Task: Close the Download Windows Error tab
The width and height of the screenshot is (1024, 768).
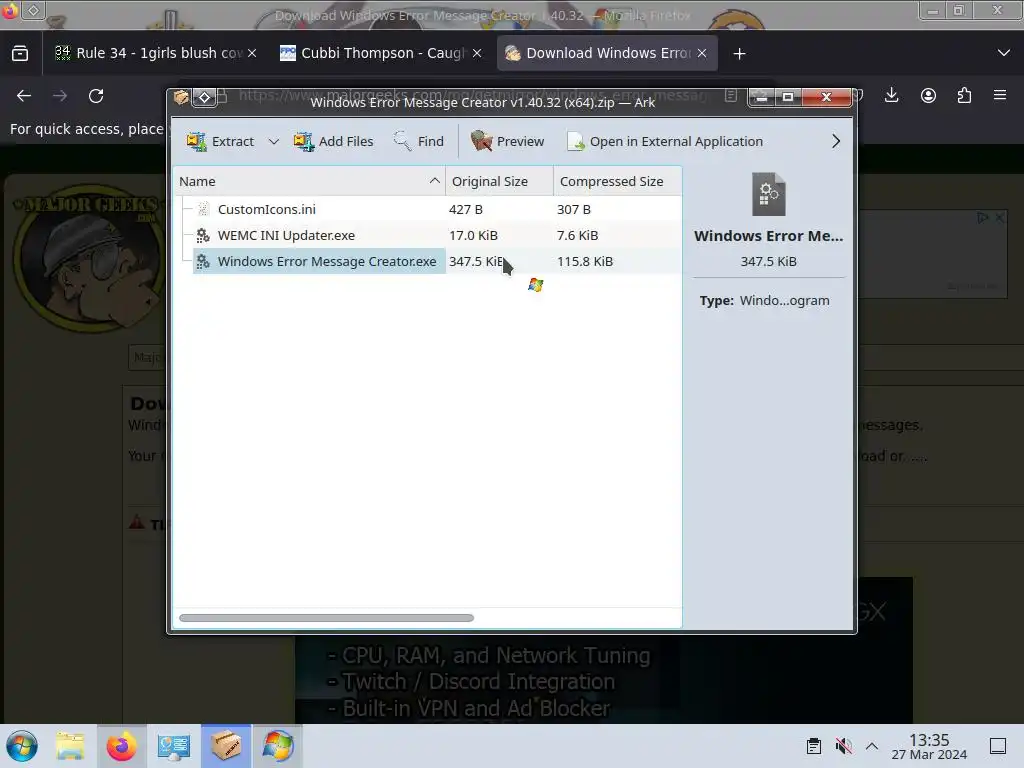Action: point(702,53)
